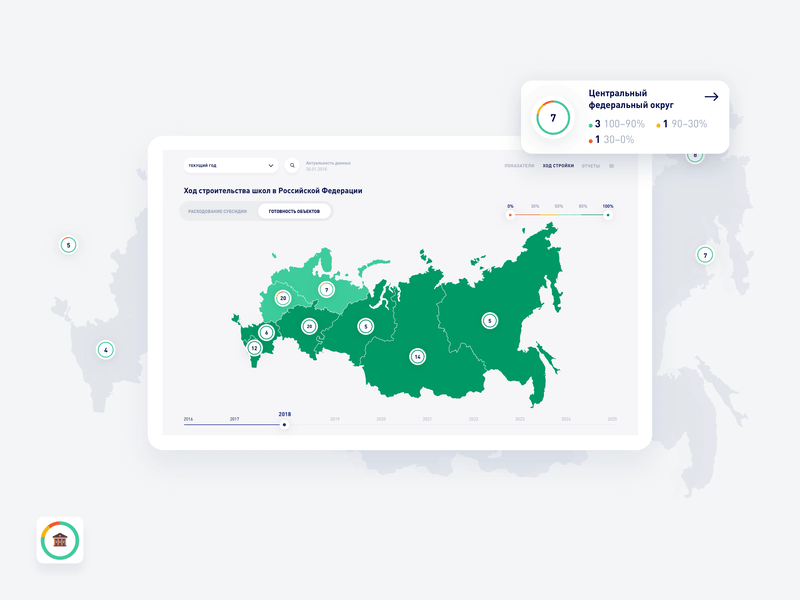800x600 pixels.
Task: Select the circle marker showing 20 in the northwest
Action: [283, 297]
